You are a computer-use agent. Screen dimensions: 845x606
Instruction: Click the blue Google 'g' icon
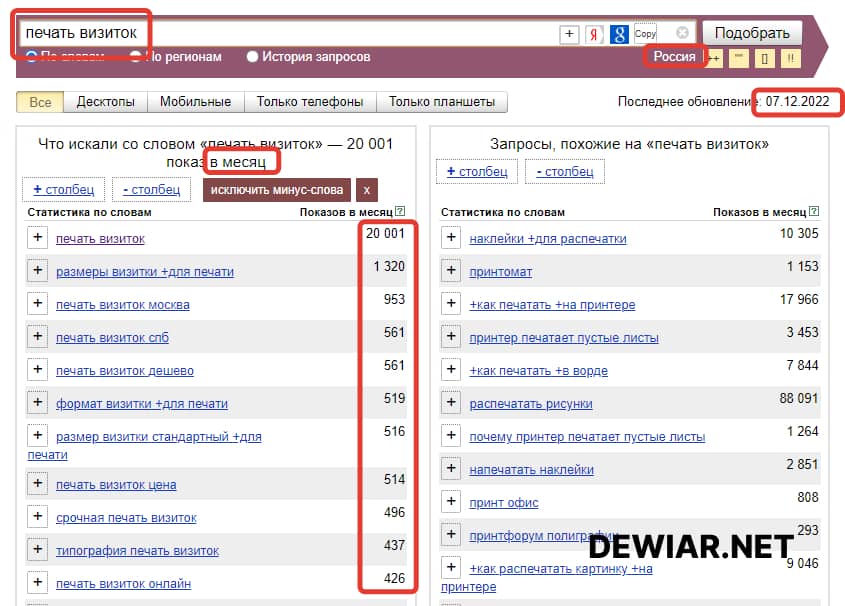coord(620,34)
